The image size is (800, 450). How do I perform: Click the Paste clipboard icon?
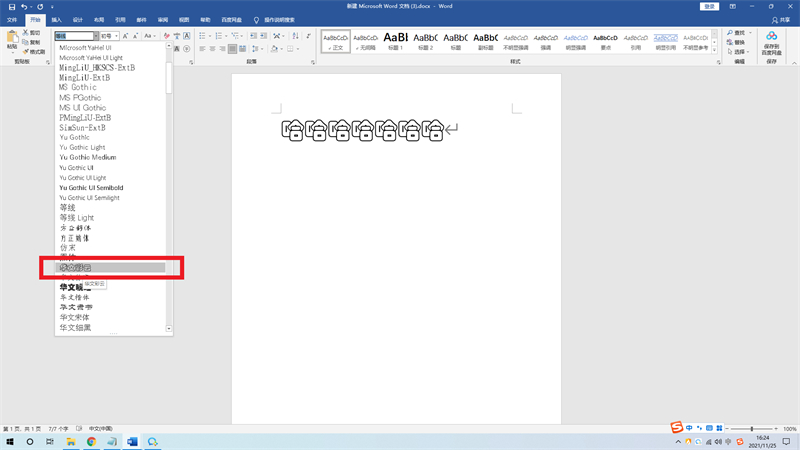pos(12,39)
